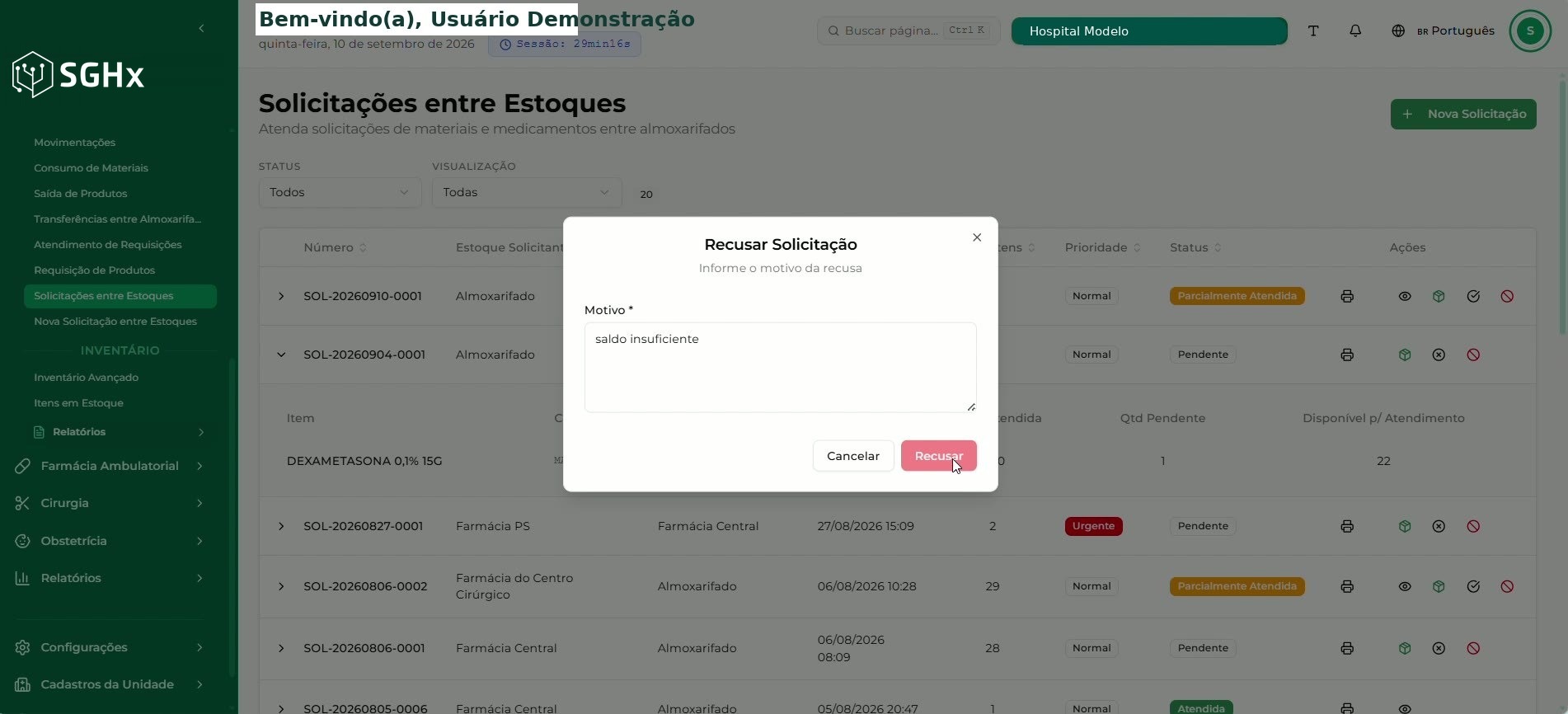Click the green box icon for SOL-20260910-0001
The height and width of the screenshot is (714, 1568).
pos(1439,296)
